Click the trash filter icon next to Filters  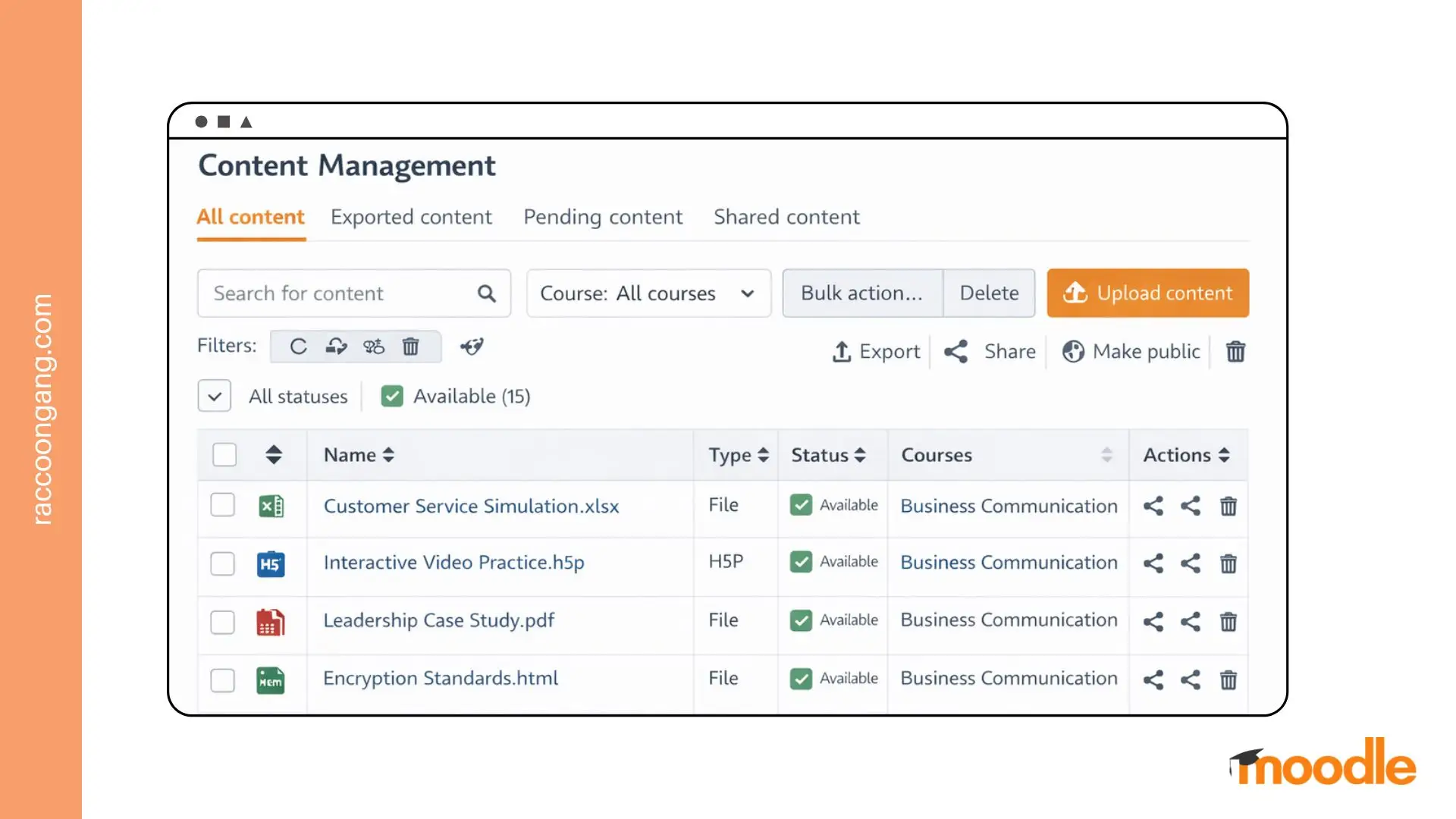[x=412, y=347]
